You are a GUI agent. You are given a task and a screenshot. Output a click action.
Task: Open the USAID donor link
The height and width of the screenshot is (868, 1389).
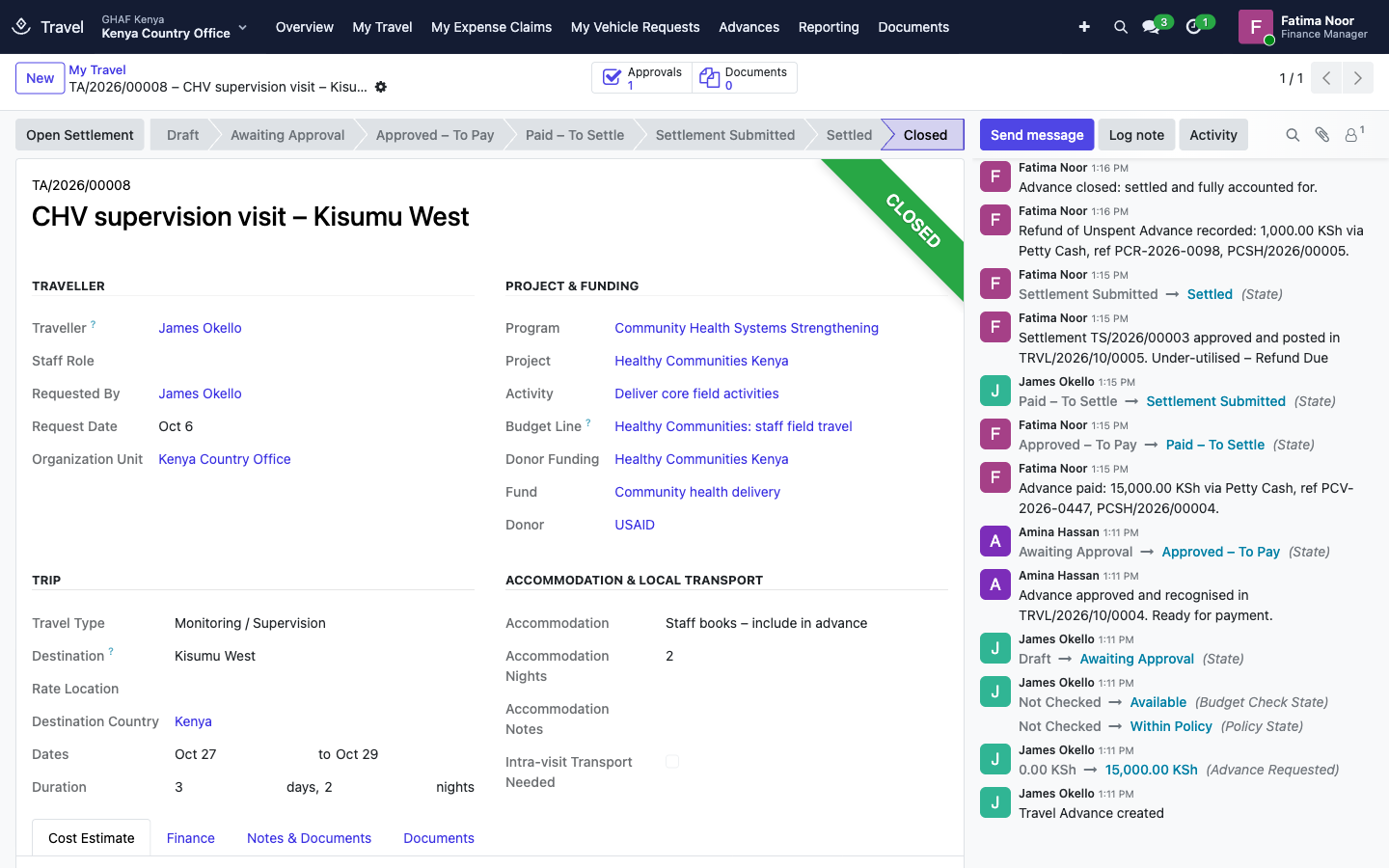click(x=635, y=525)
